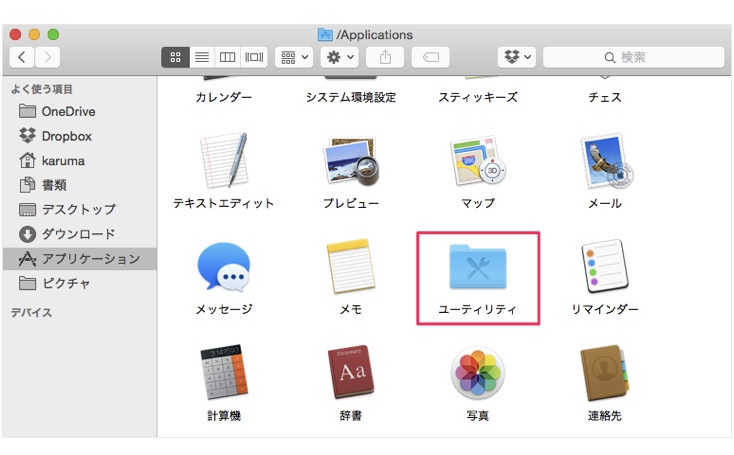Expand the arrange items dropdown
734x455 pixels.
(294, 57)
